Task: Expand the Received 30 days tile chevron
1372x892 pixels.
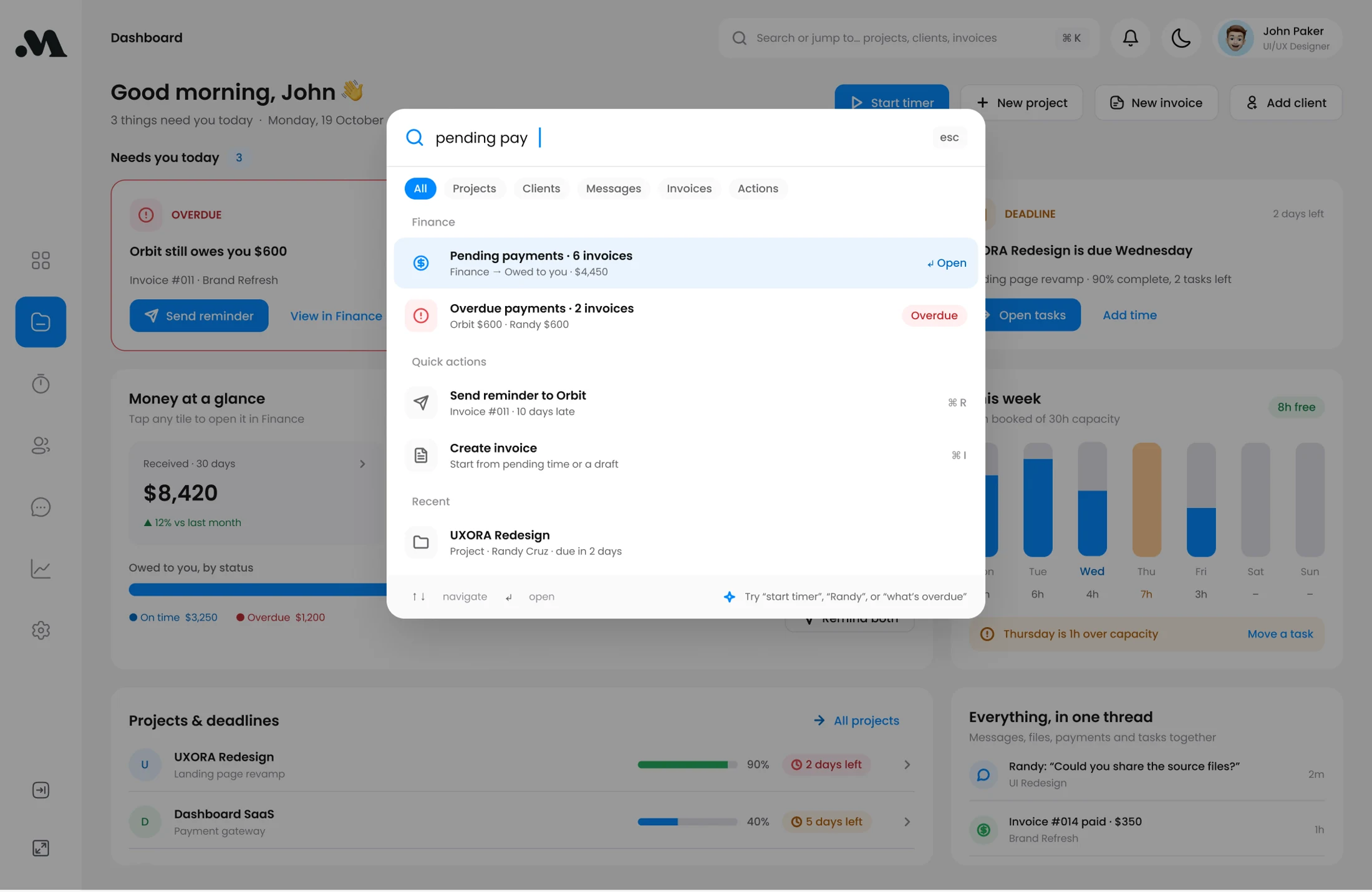Action: pyautogui.click(x=362, y=464)
